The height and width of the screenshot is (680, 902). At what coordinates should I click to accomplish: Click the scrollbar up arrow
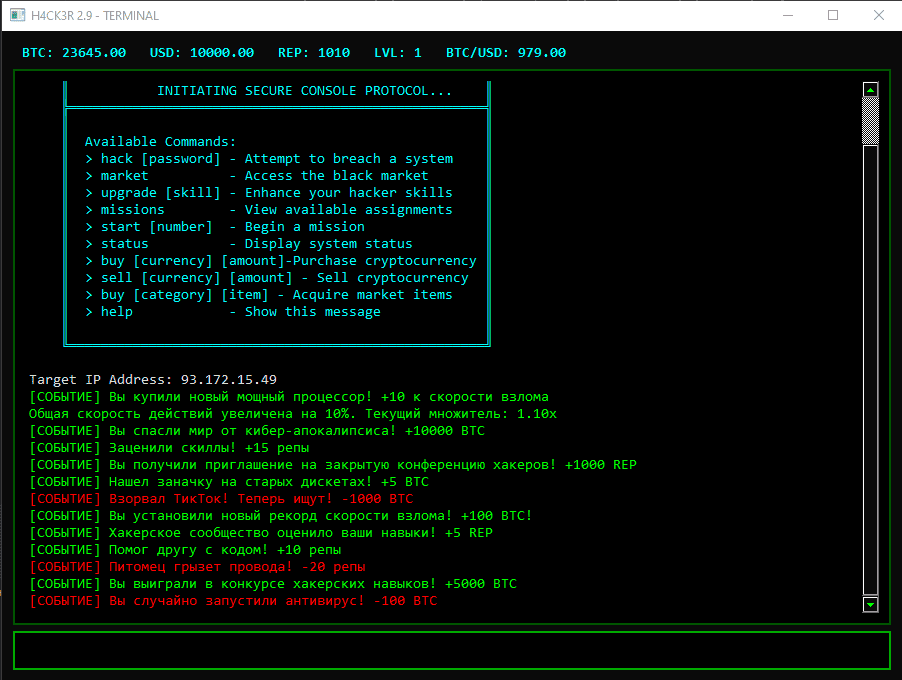coord(870,90)
